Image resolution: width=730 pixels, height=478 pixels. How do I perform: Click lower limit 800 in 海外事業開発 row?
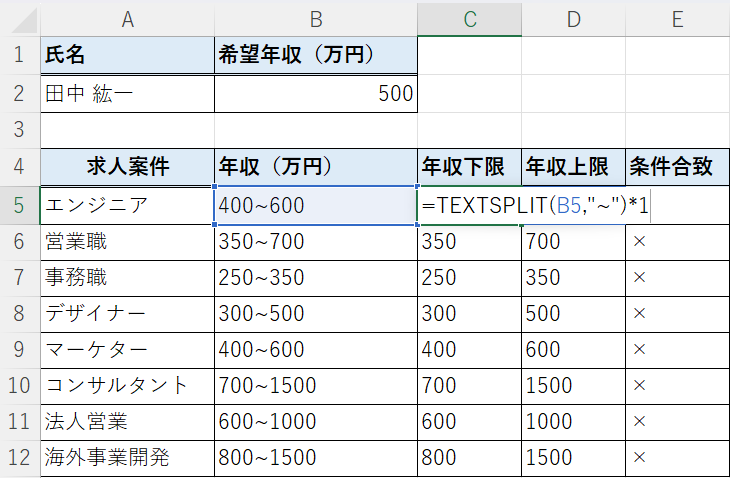coord(470,458)
